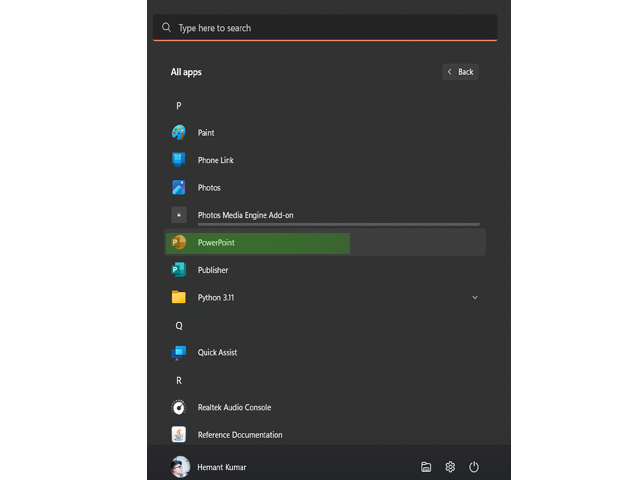Open the Paint app icon
This screenshot has height=480, width=640.
tap(178, 133)
